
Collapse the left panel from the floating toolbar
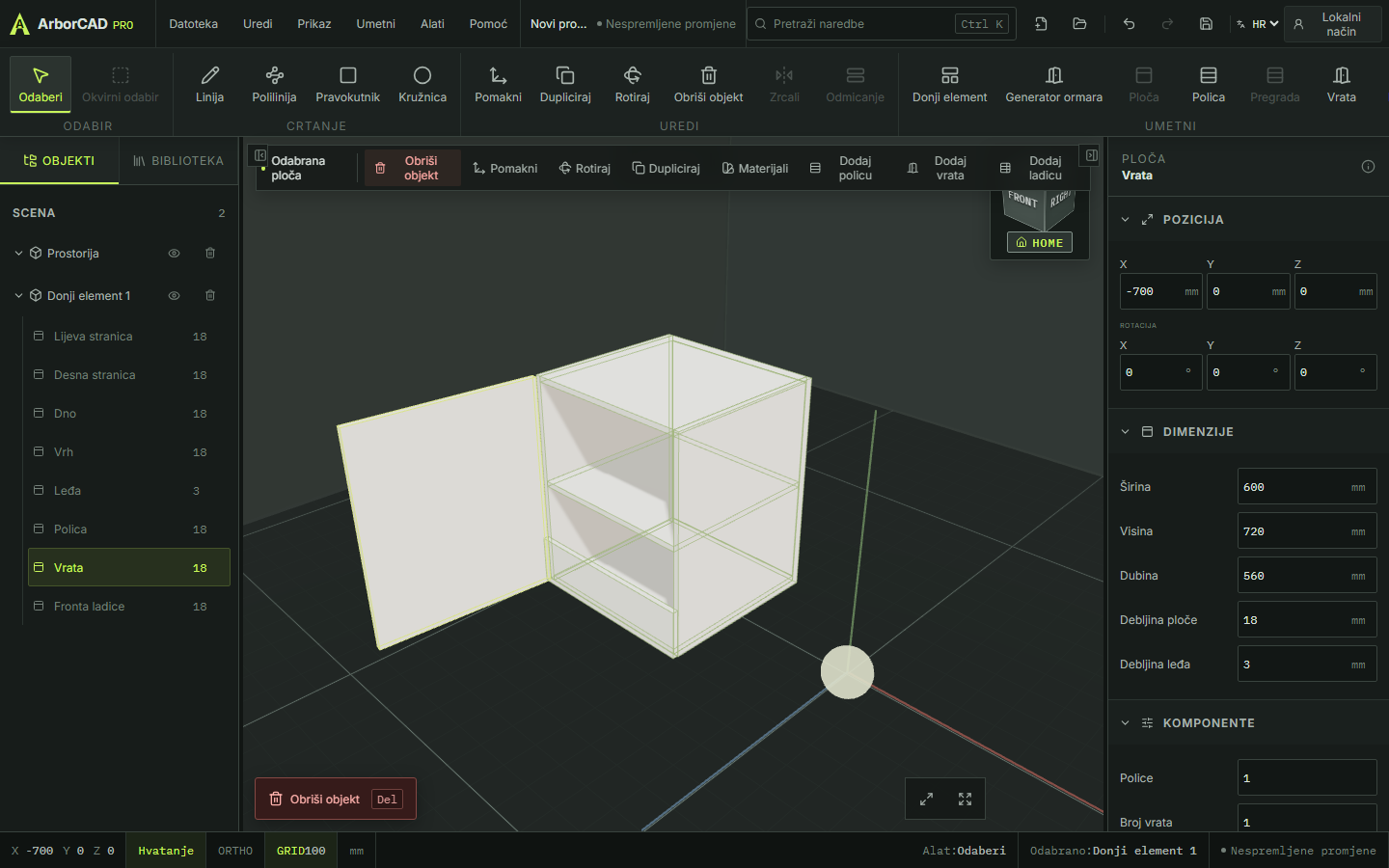(x=259, y=155)
